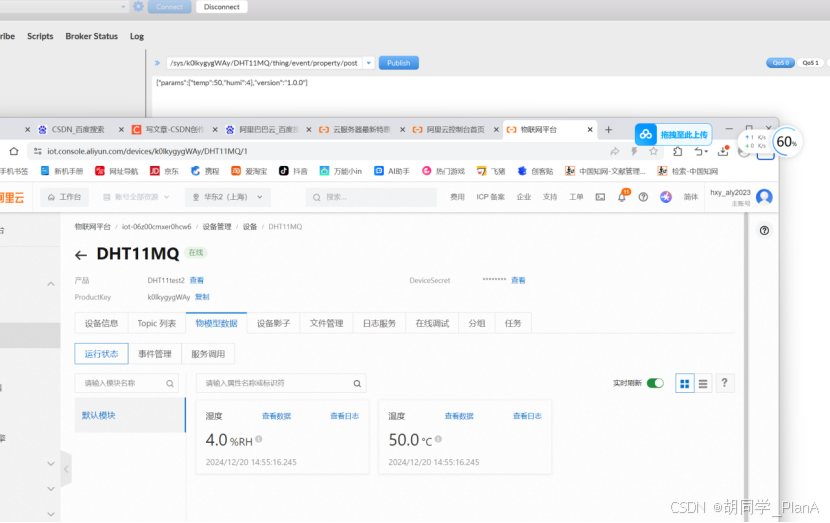Bookmark the page with the star icon
This screenshot has width=830, height=523.
(x=654, y=151)
